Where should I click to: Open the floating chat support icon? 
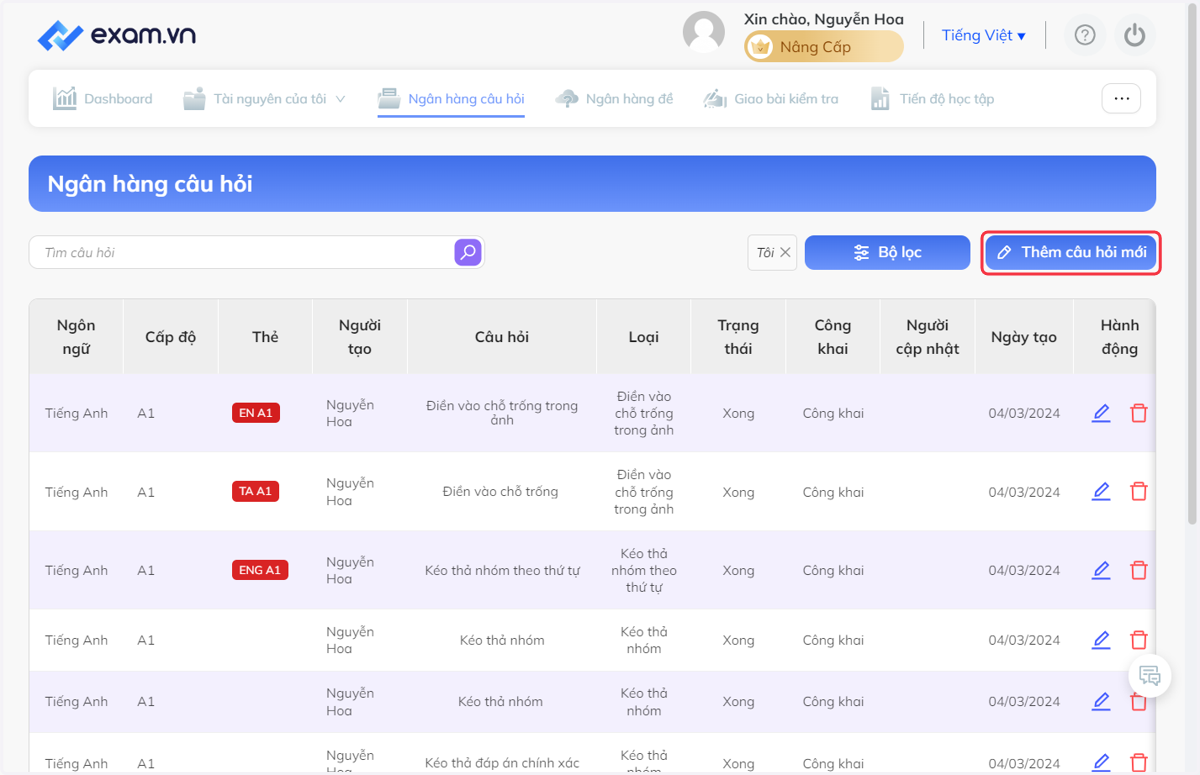point(1150,676)
